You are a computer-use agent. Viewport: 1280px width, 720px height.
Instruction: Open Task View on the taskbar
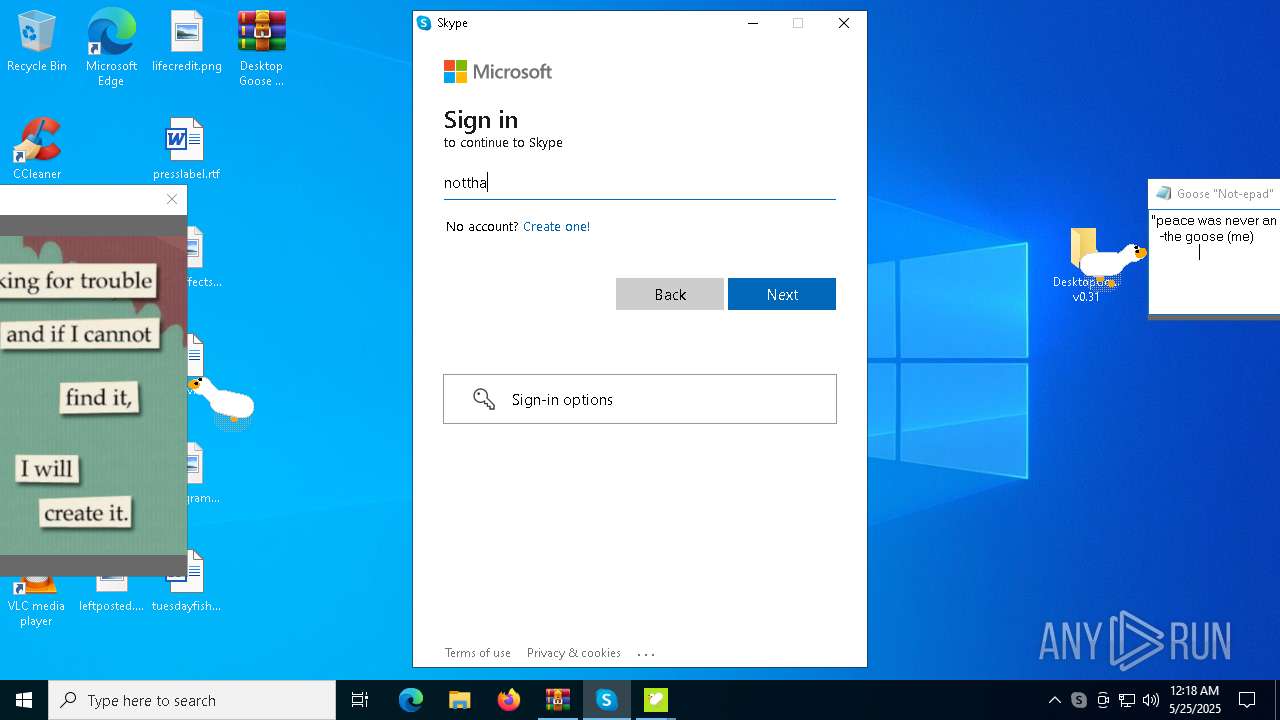pyautogui.click(x=360, y=700)
